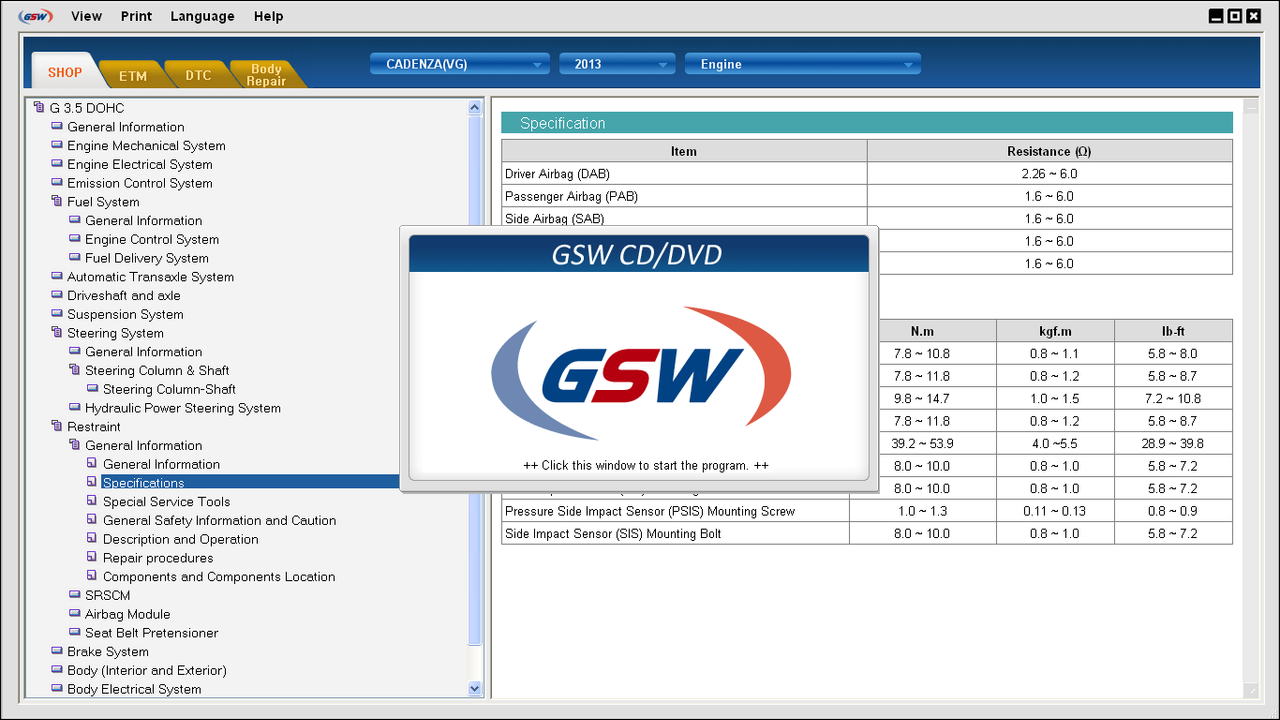Collapse the G 3.5 DOHC root node icon
This screenshot has height=720, width=1280.
coord(39,108)
